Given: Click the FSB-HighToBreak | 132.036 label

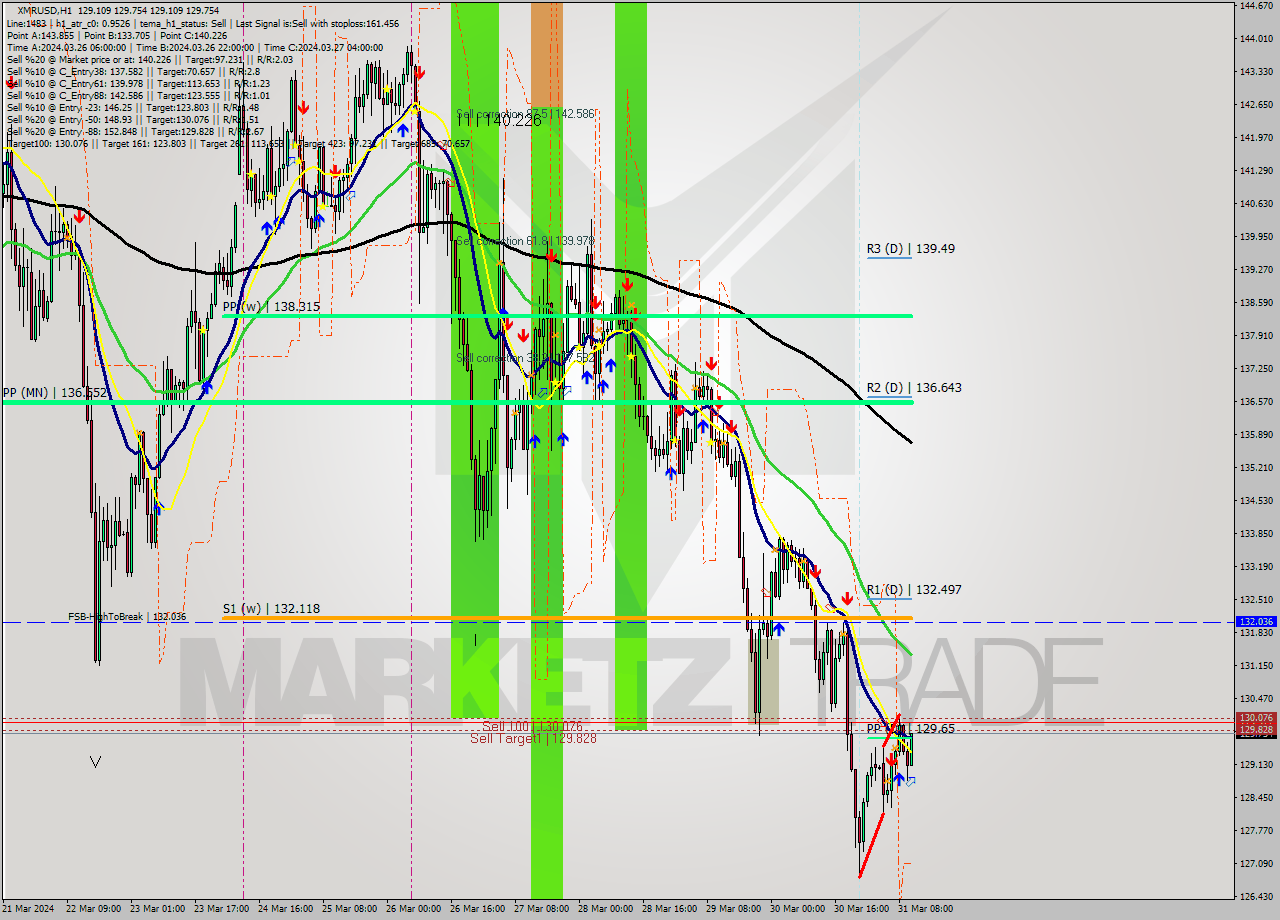Looking at the screenshot, I should [127, 617].
